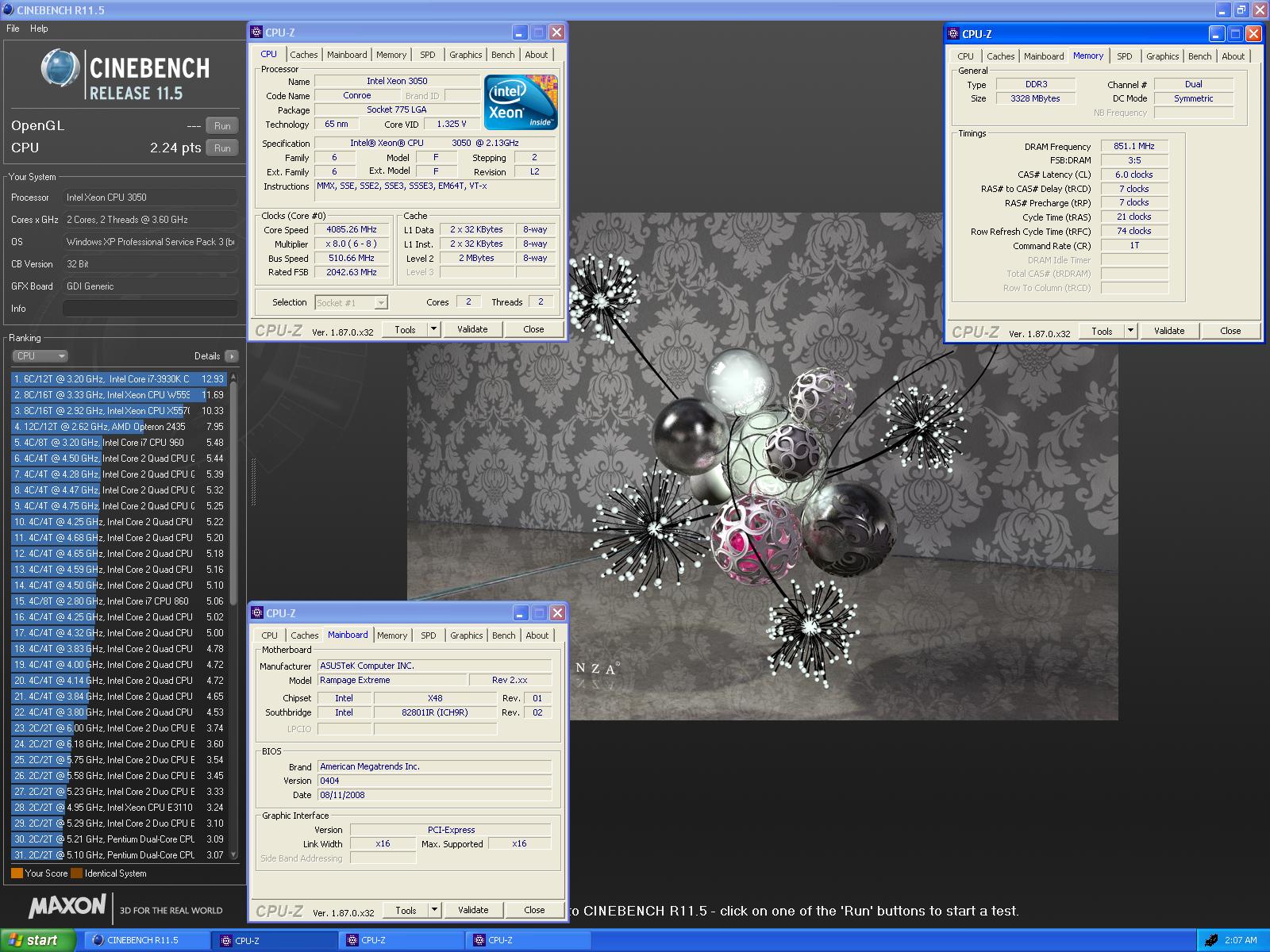Select ranking row 15 Core i7 CPU 860
The width and height of the screenshot is (1270, 952).
click(x=119, y=601)
